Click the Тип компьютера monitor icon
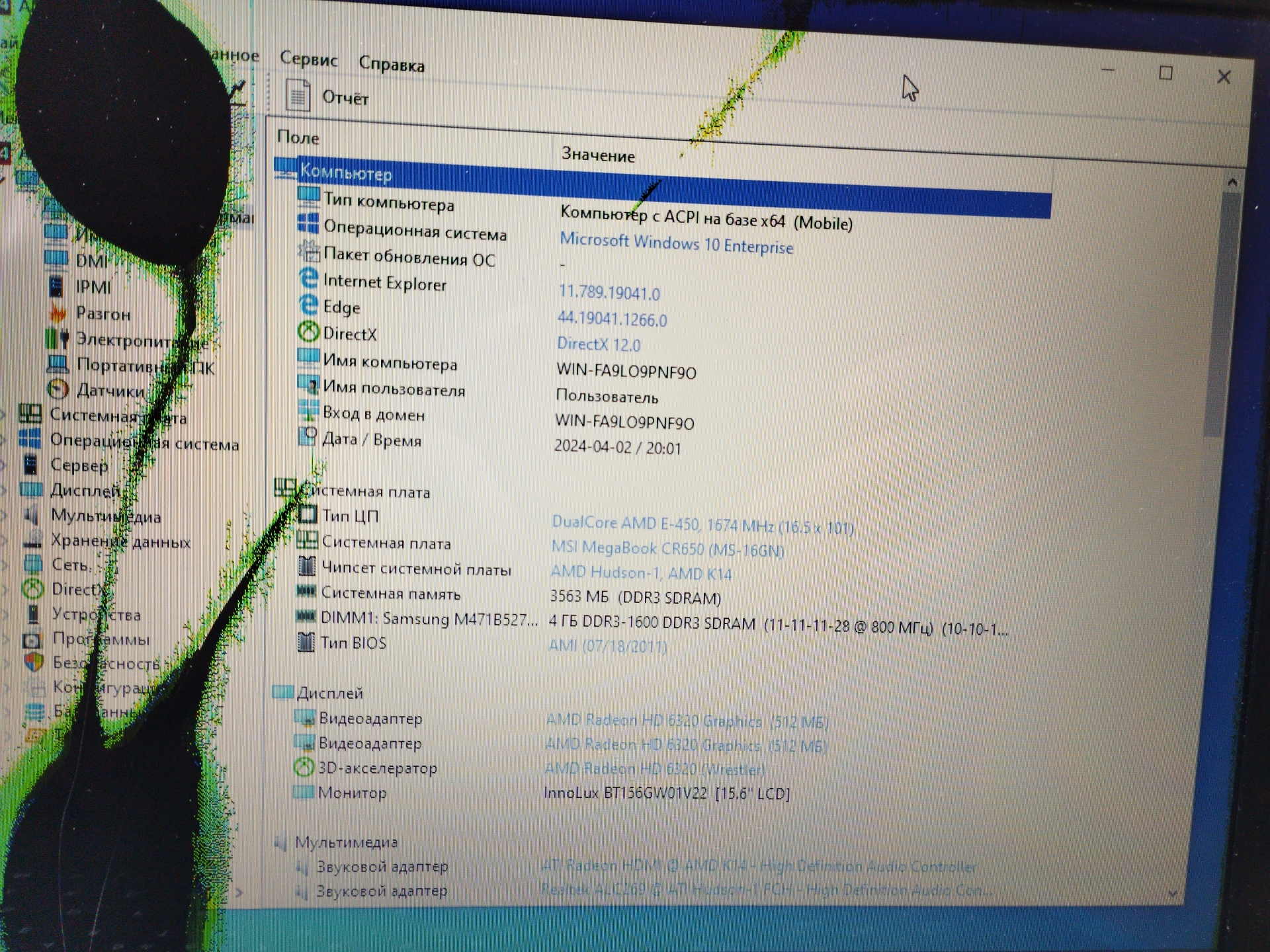This screenshot has width=1270, height=952. pyautogui.click(x=308, y=196)
